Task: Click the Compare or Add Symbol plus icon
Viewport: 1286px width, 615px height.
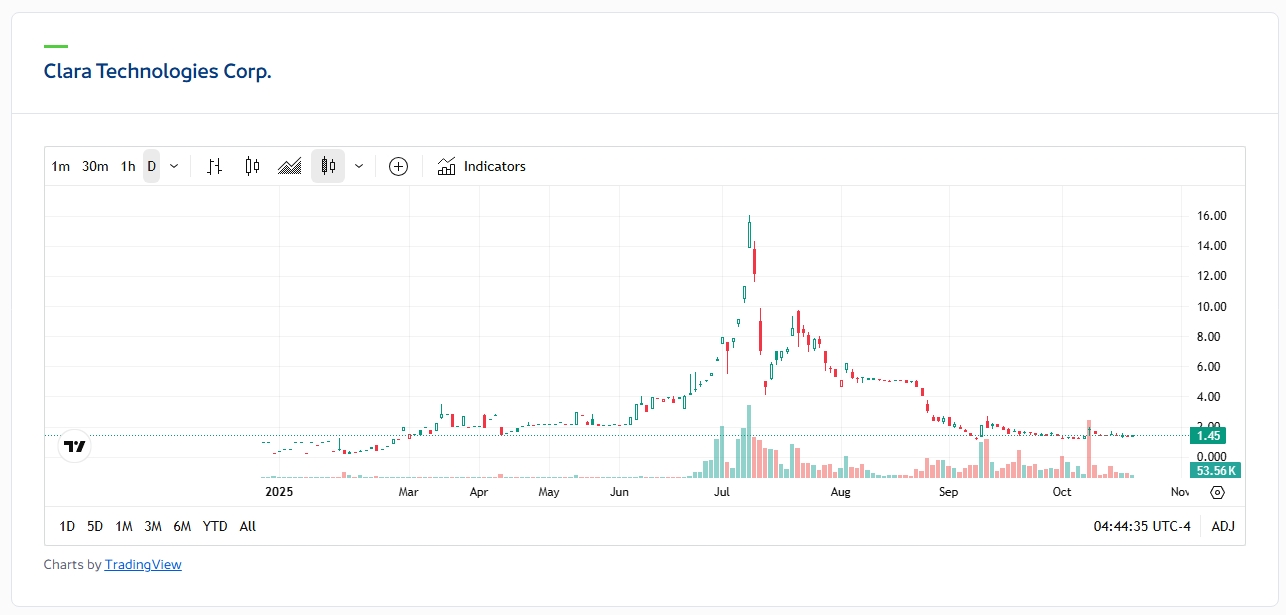Action: (398, 166)
